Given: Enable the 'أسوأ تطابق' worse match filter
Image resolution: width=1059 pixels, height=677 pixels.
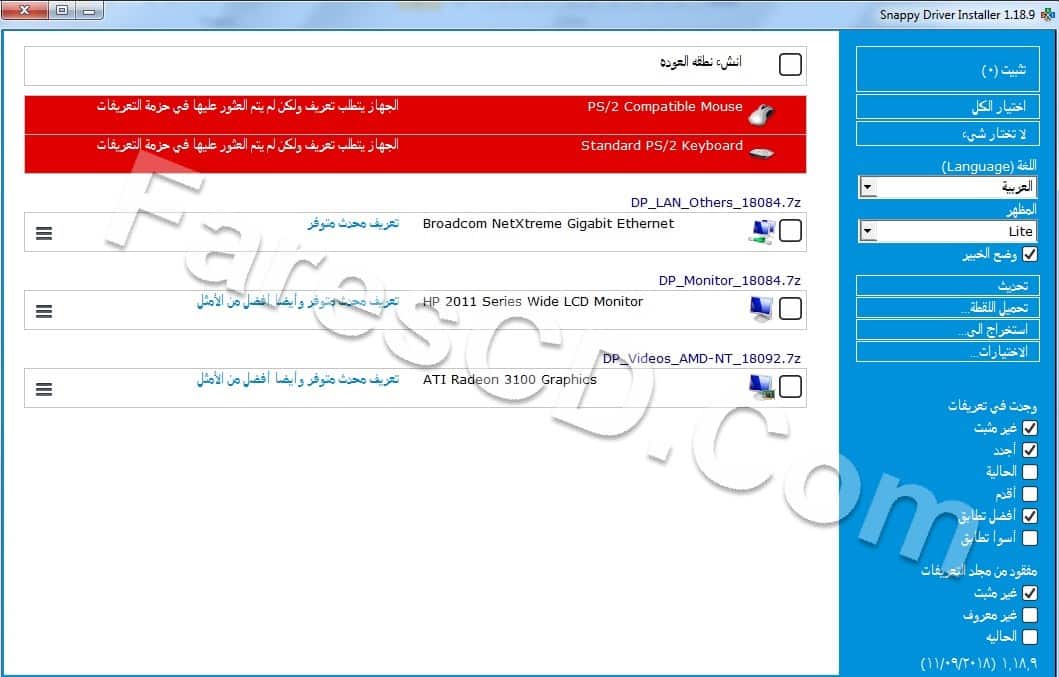Looking at the screenshot, I should click(1029, 538).
